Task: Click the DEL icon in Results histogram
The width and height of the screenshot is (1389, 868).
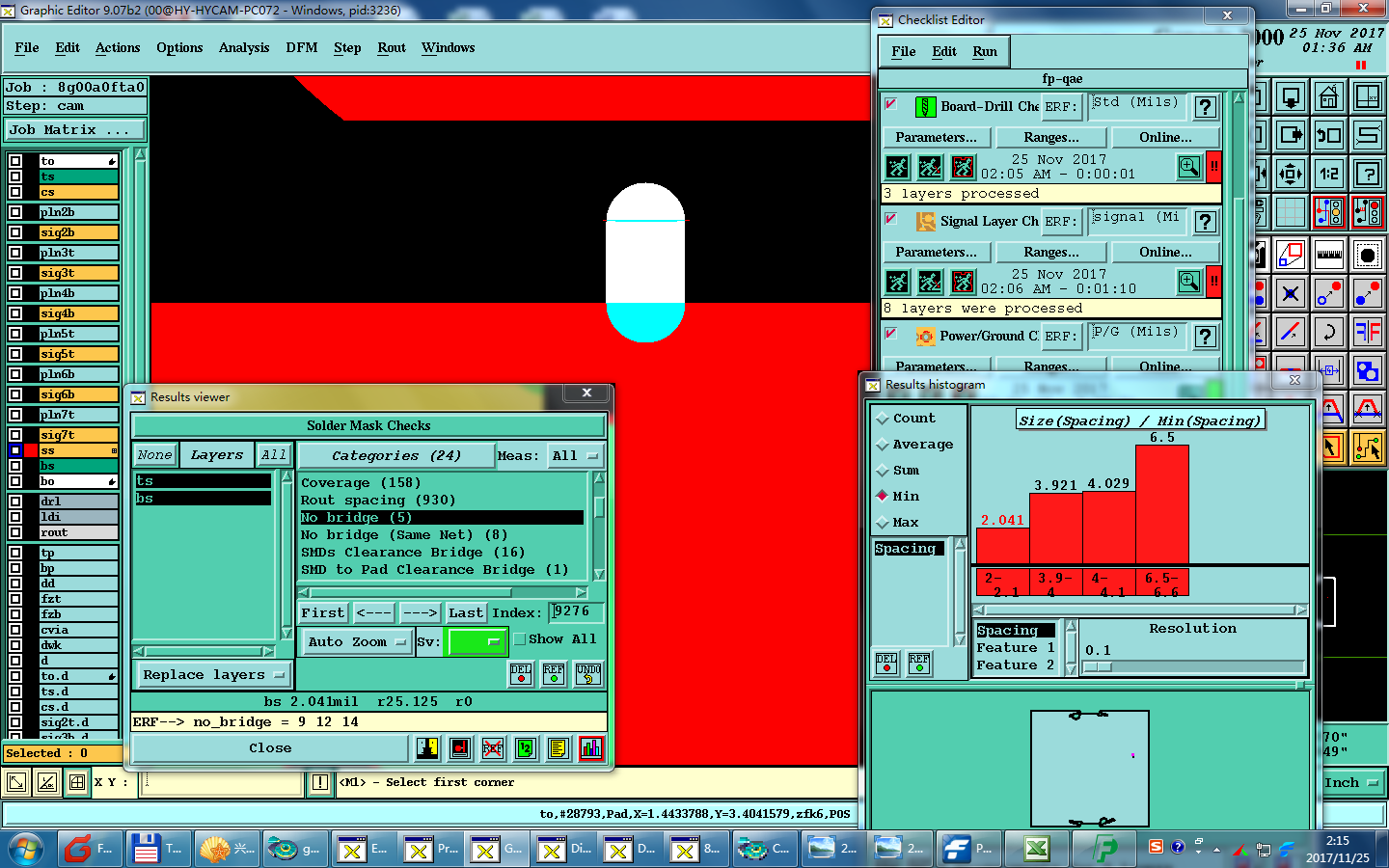Action: [x=886, y=664]
